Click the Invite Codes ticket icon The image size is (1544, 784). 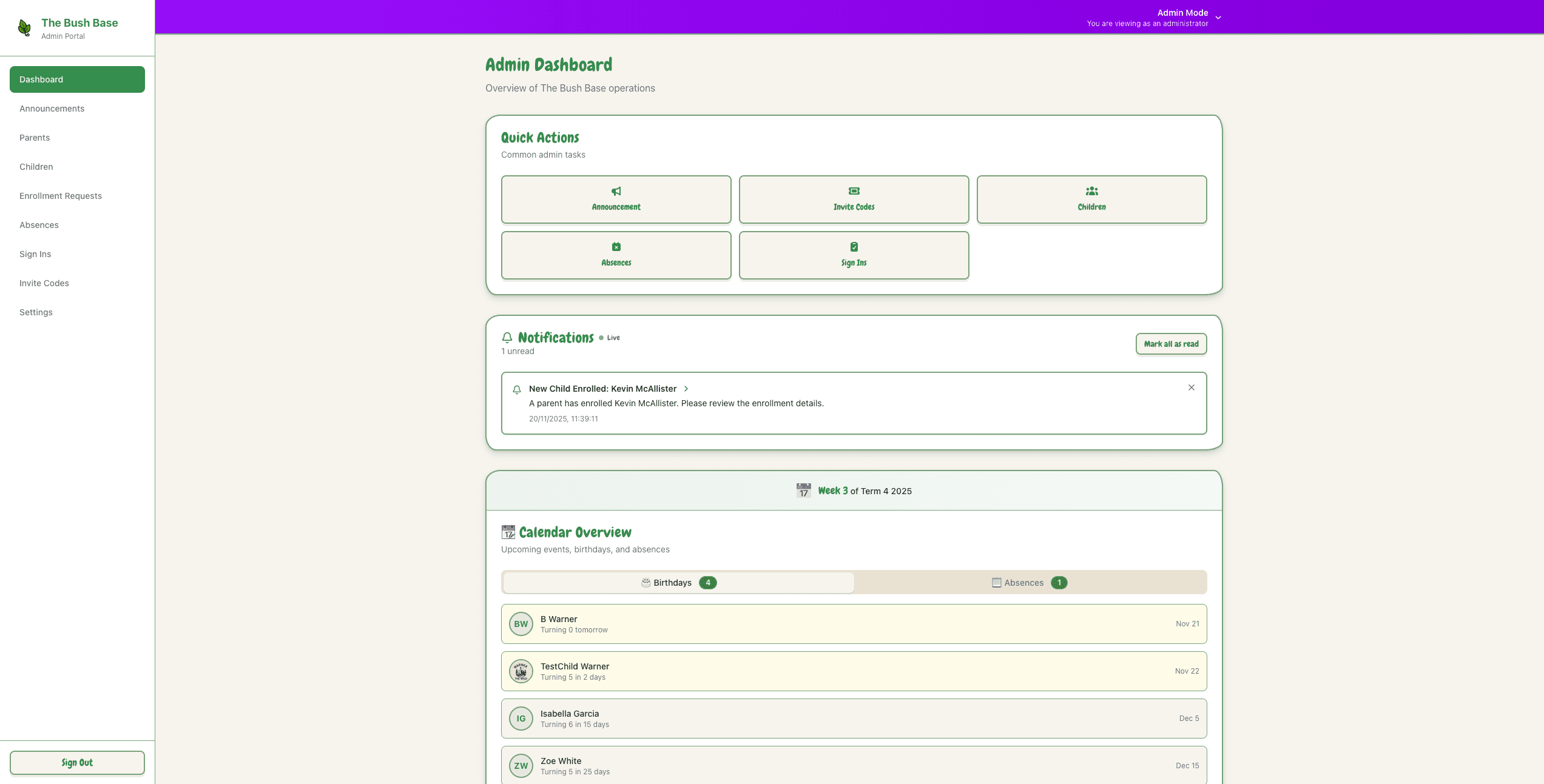pos(854,191)
